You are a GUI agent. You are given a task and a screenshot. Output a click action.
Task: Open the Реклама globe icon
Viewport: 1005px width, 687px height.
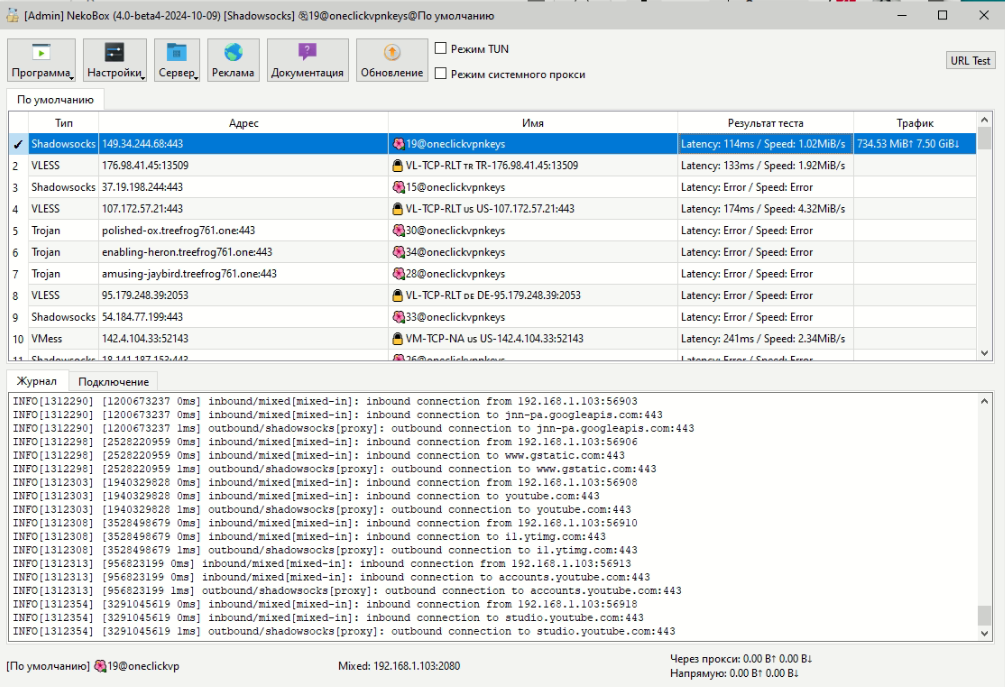tap(233, 53)
